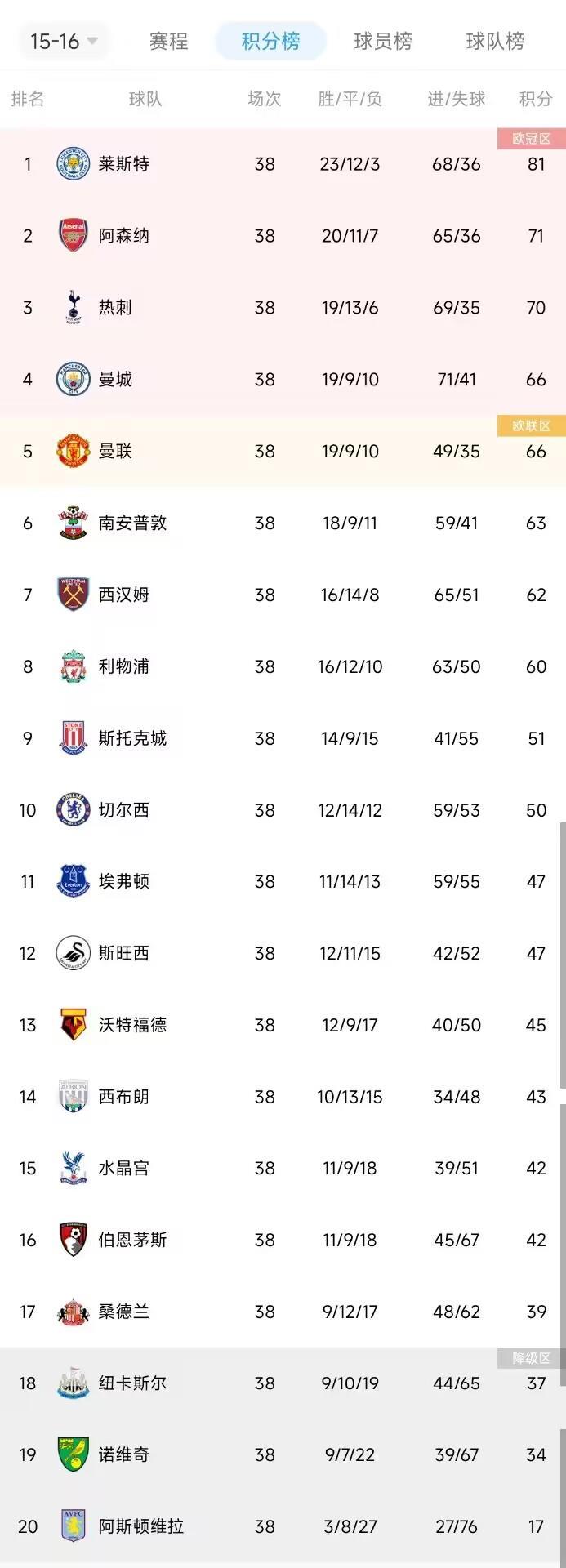
Task: Tap the Tottenham (热刺) logo icon
Action: tap(73, 308)
